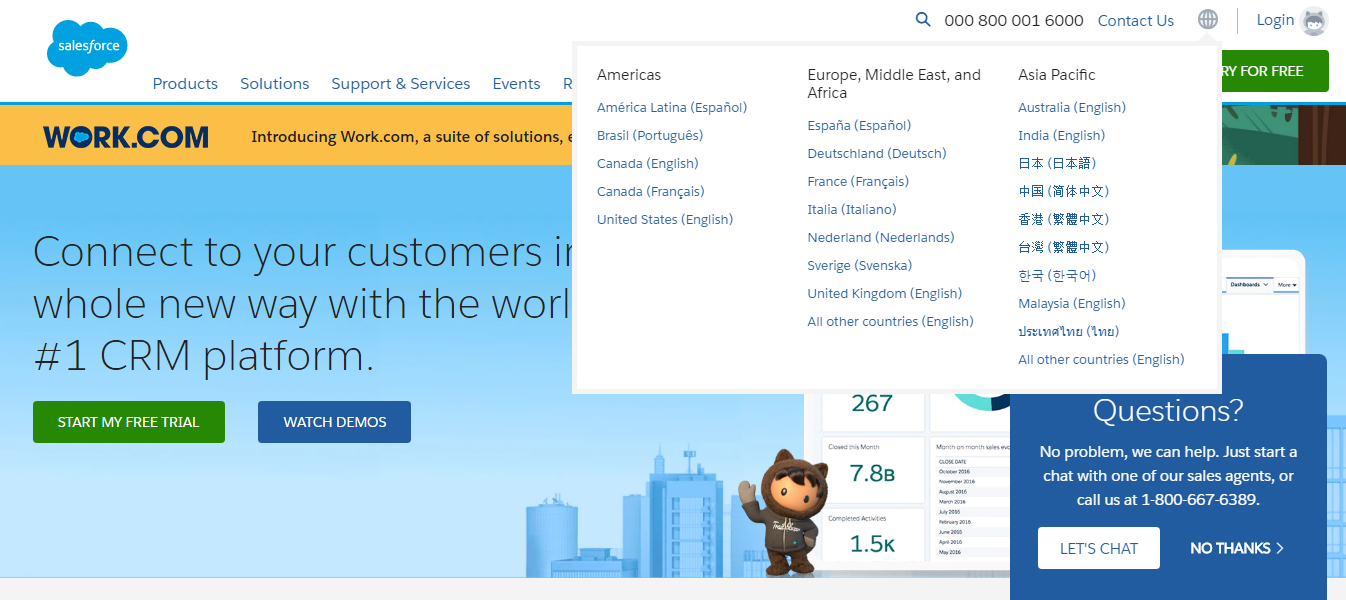Click the Contact Us link
Image resolution: width=1346 pixels, height=600 pixels.
(x=1136, y=21)
